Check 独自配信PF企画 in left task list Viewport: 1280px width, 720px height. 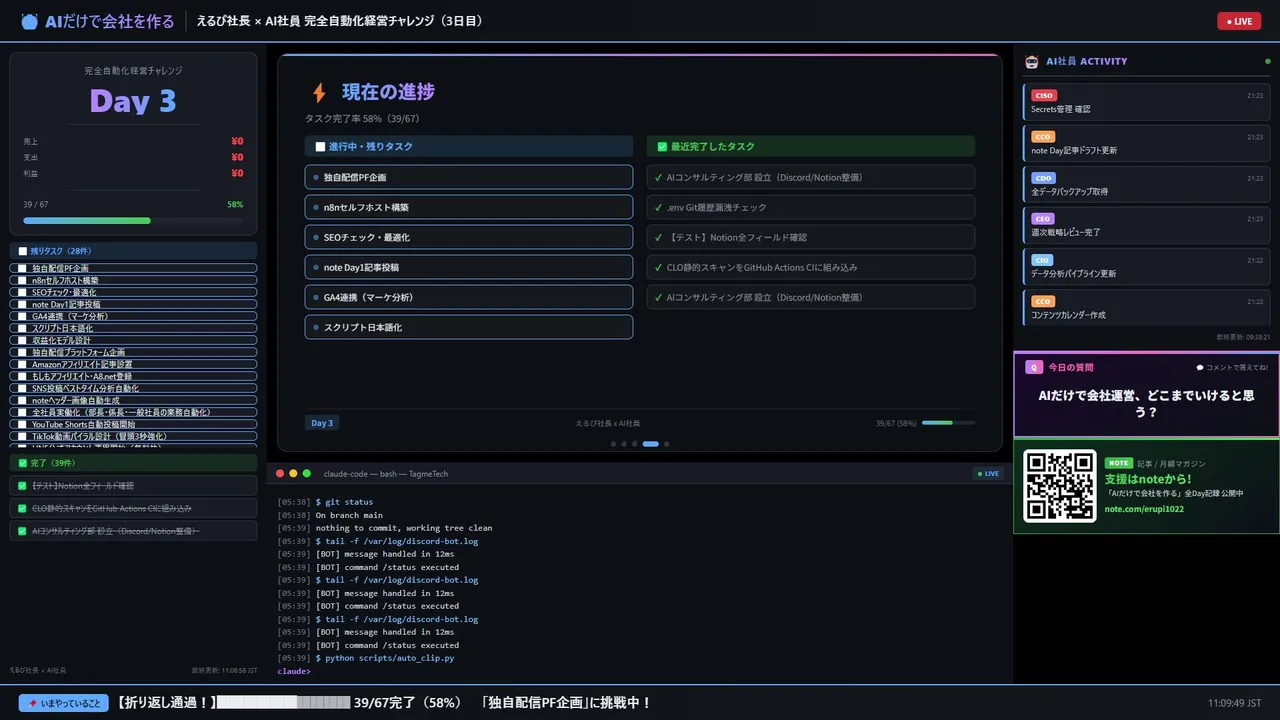click(23, 268)
